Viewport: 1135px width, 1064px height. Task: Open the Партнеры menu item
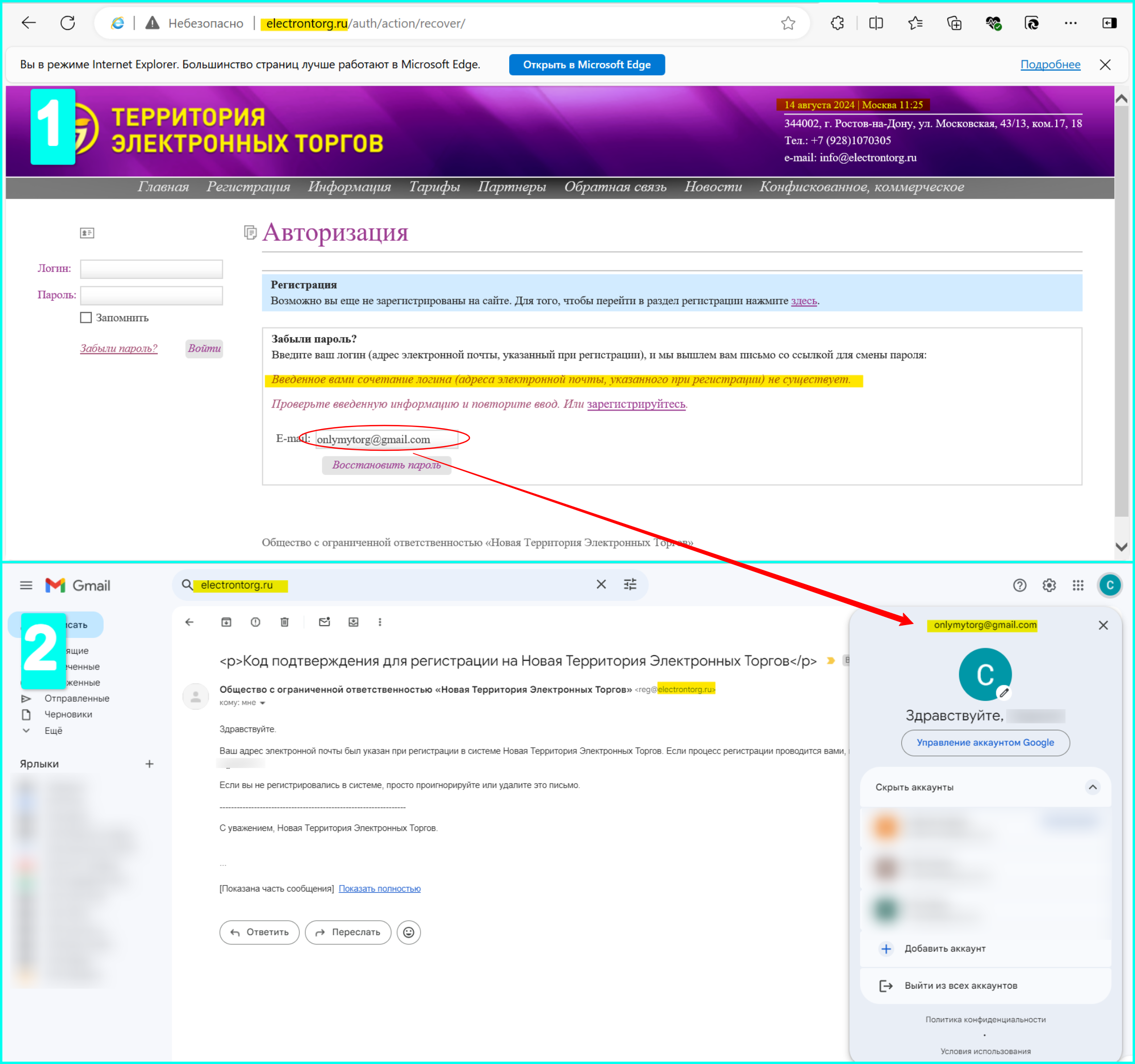pos(512,187)
